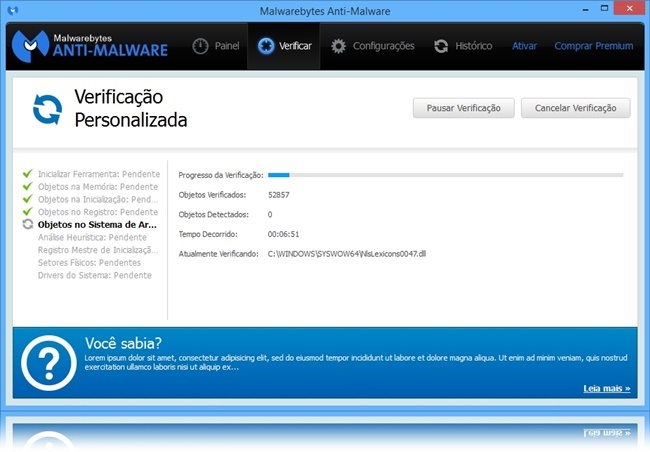This screenshot has width=650, height=452.
Task: Select the Drivers do Sistema: Pendente step
Action: 95,275
